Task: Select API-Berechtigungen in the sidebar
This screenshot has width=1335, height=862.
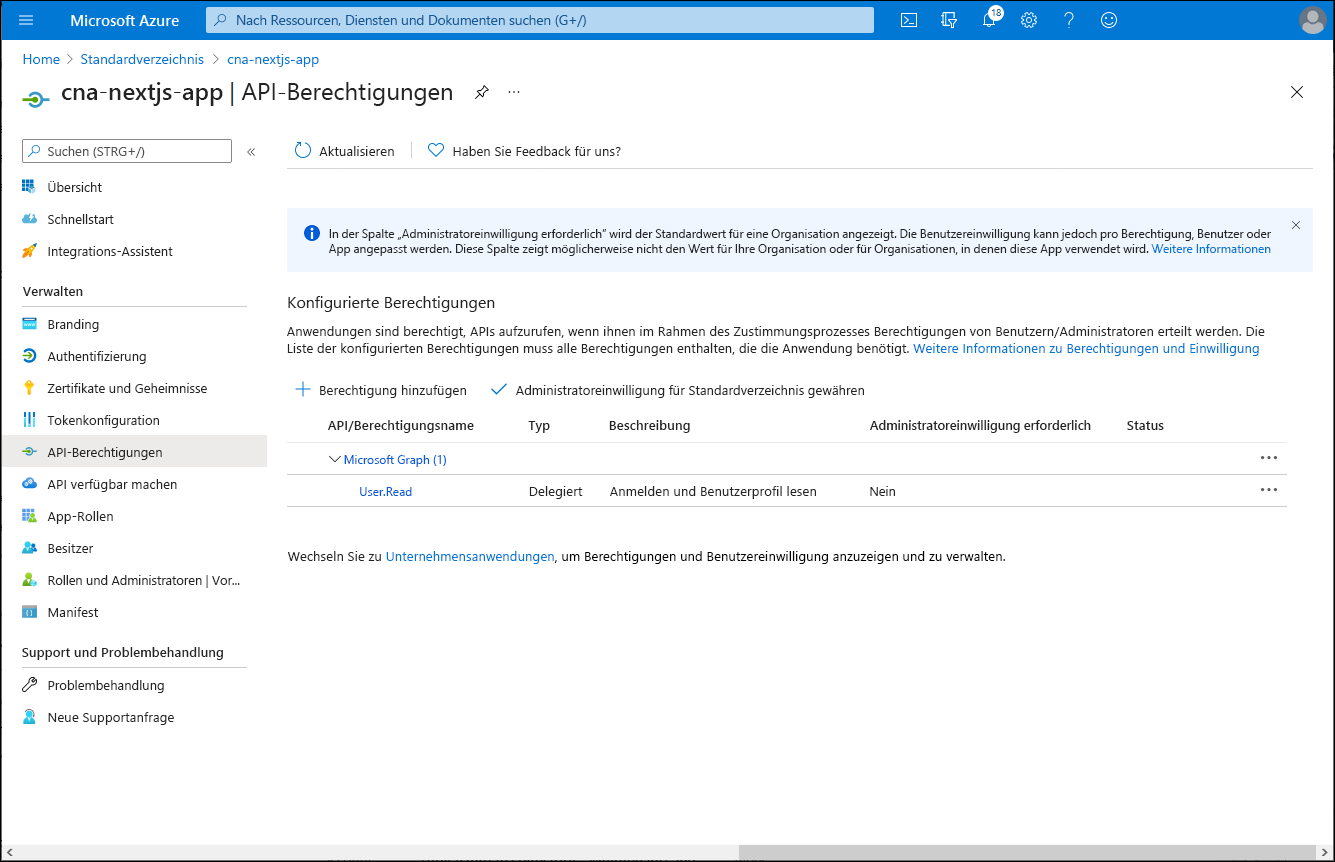Action: coord(134,452)
